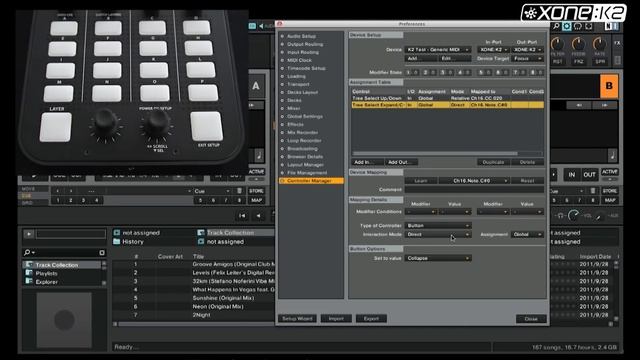Viewport: 640px width, 360px height.
Task: Open first Modifier condition dropdown
Action: (421, 212)
